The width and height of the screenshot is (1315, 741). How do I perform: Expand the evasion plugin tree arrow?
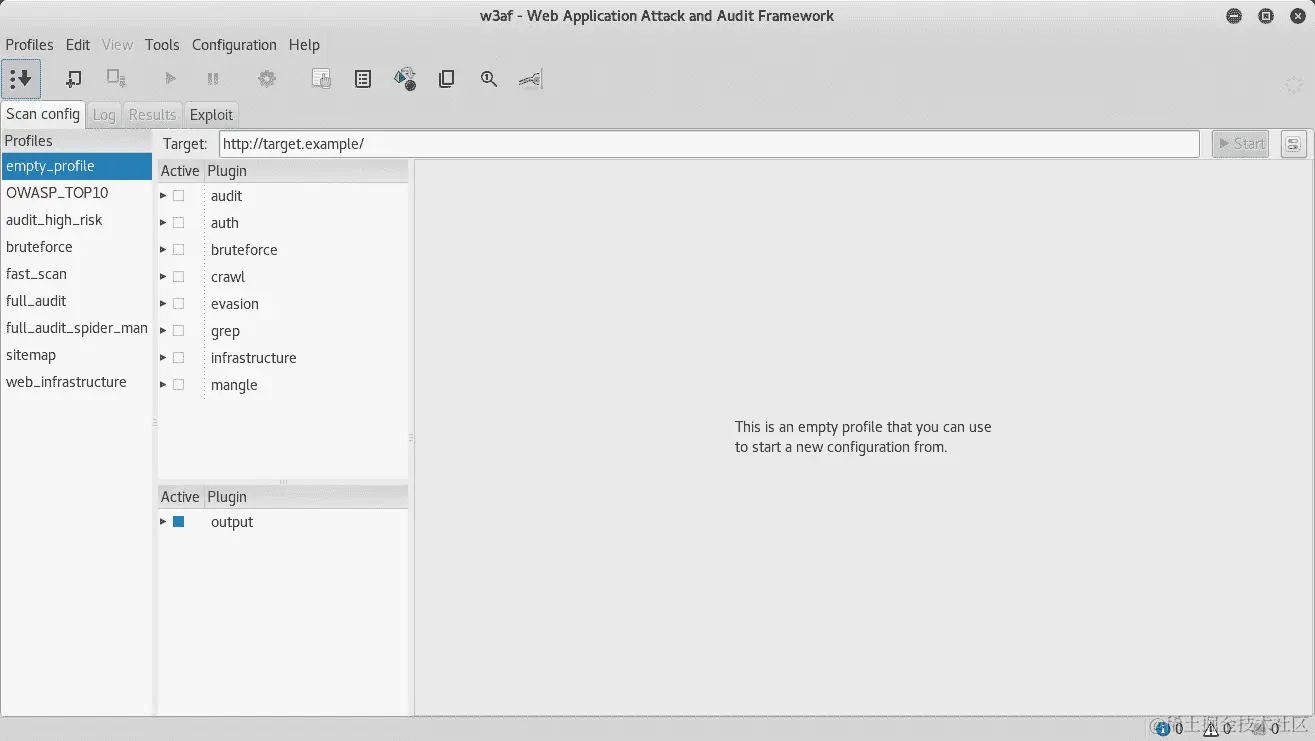pyautogui.click(x=163, y=304)
